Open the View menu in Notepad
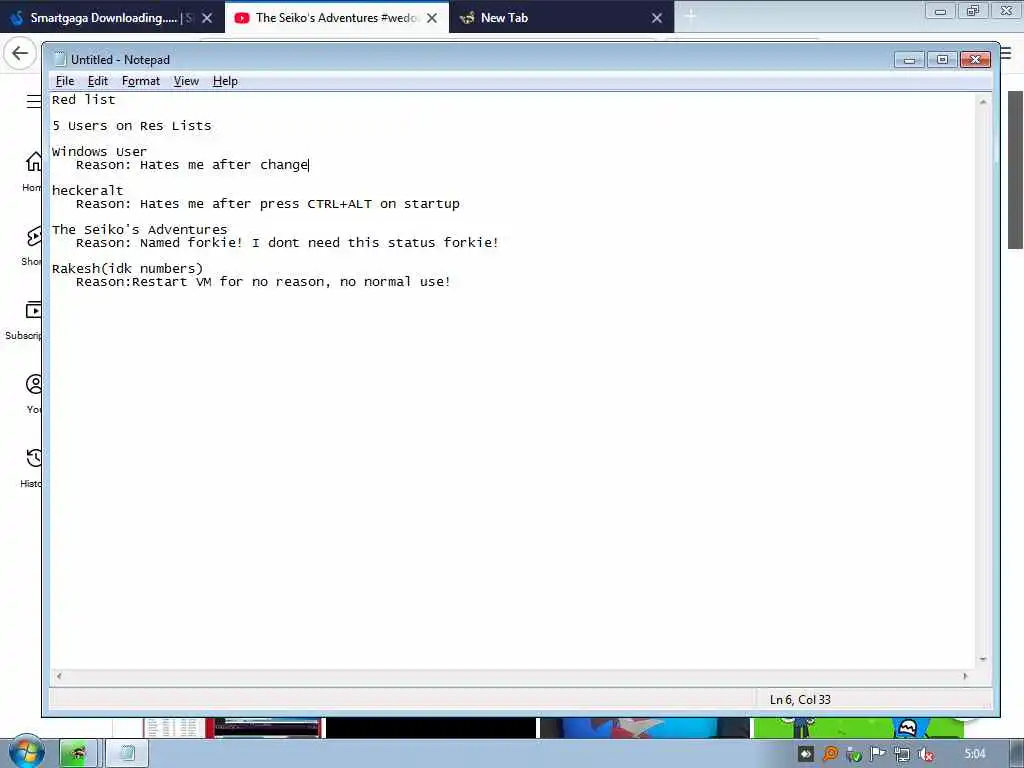This screenshot has height=768, width=1024. coord(186,81)
